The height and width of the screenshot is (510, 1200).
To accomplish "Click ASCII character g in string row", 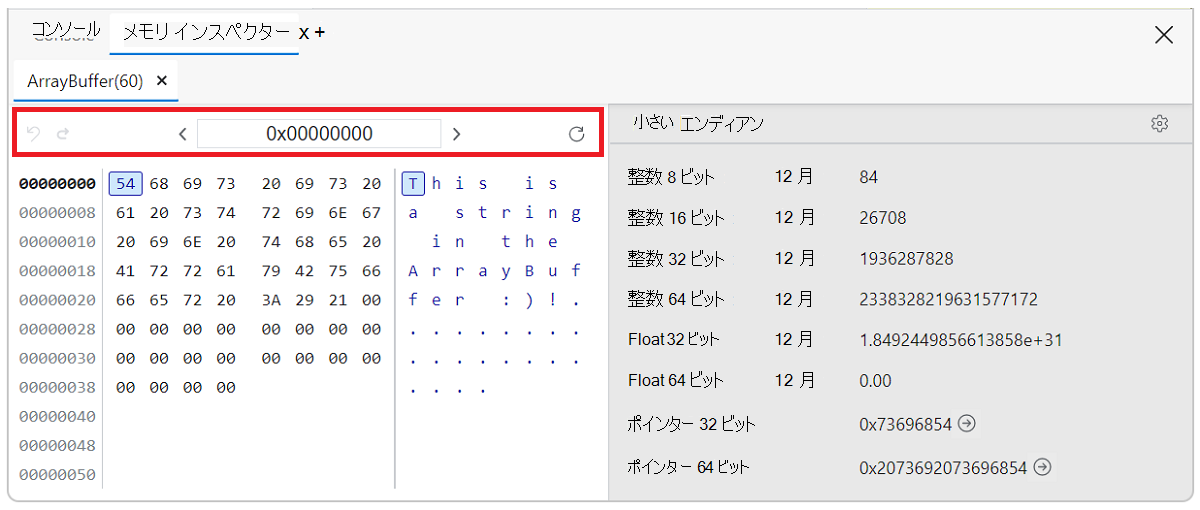I will pyautogui.click(x=576, y=213).
